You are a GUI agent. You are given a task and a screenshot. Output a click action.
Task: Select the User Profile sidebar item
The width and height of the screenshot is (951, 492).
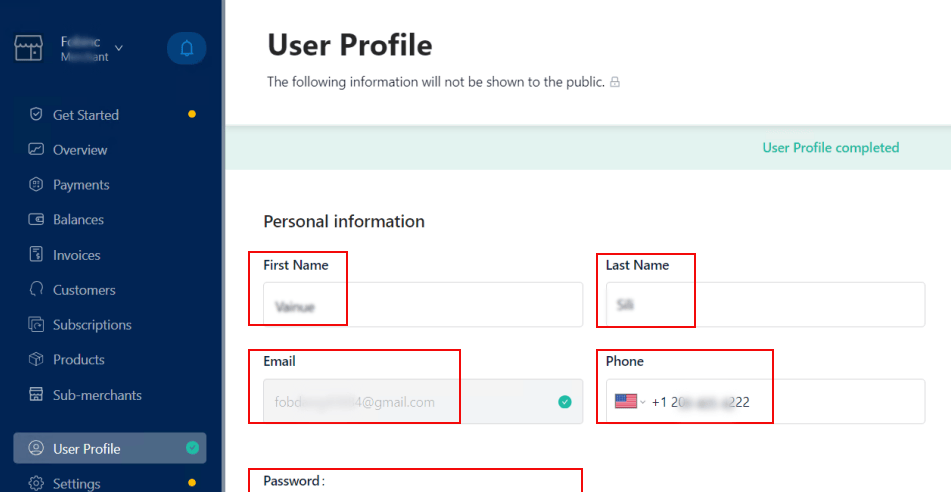click(x=110, y=448)
